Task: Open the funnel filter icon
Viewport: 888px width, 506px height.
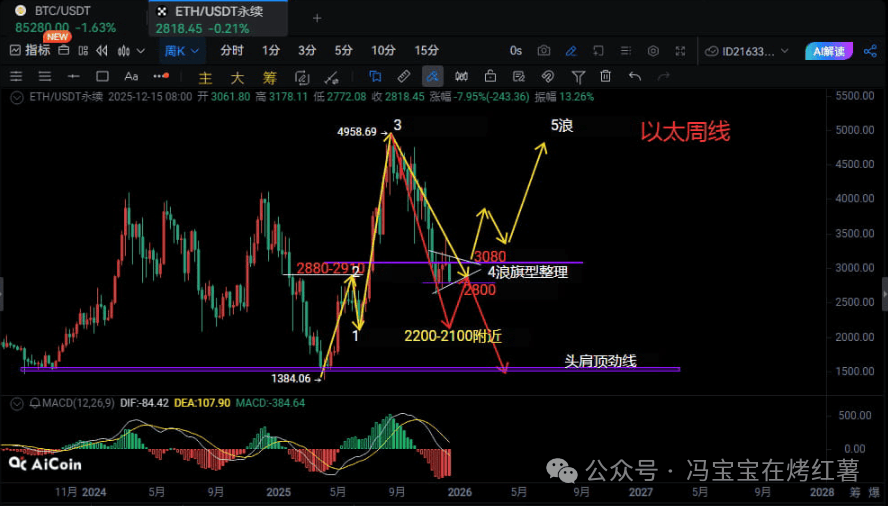Action: pos(578,76)
